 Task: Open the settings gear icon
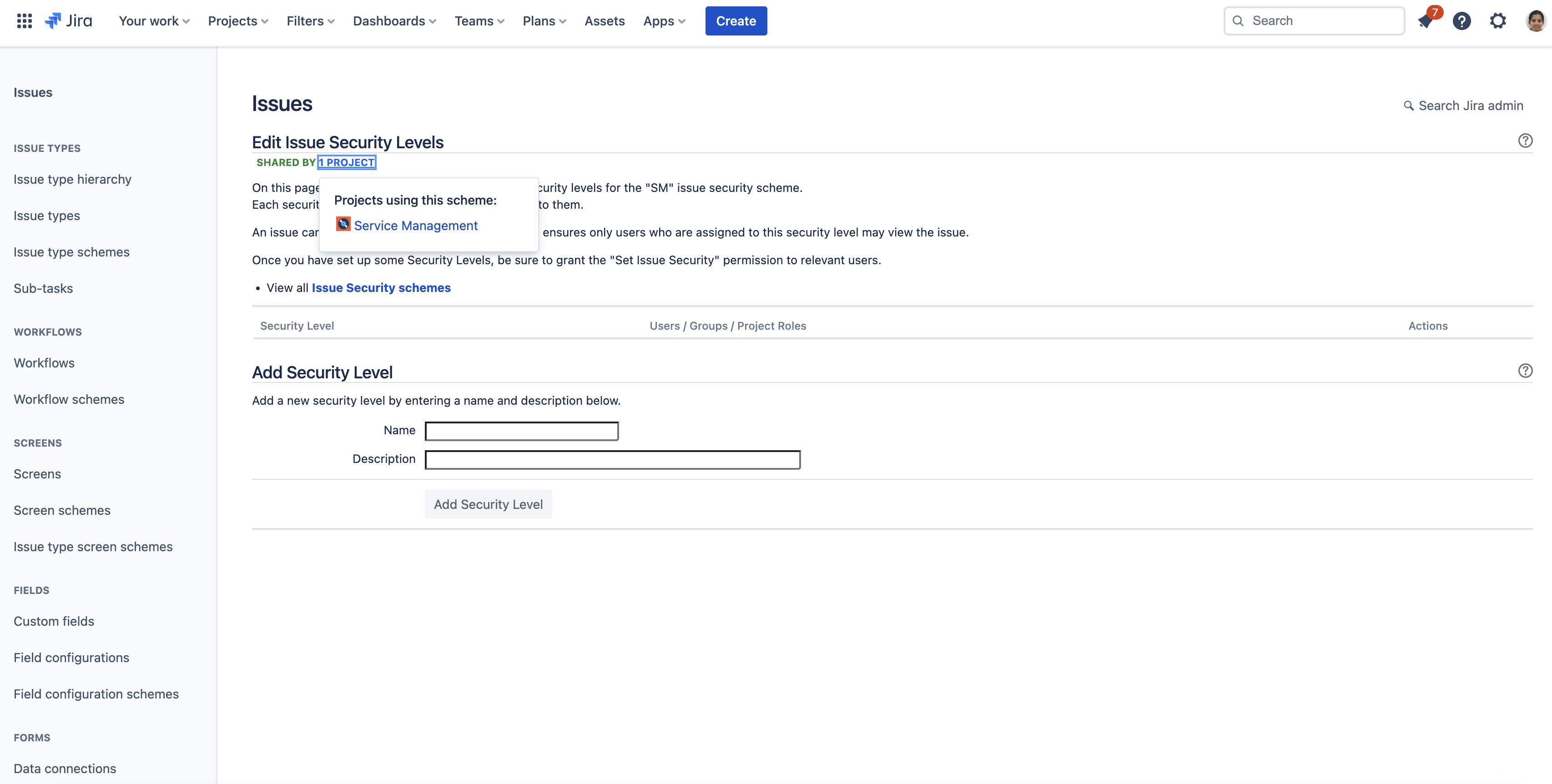[x=1498, y=21]
